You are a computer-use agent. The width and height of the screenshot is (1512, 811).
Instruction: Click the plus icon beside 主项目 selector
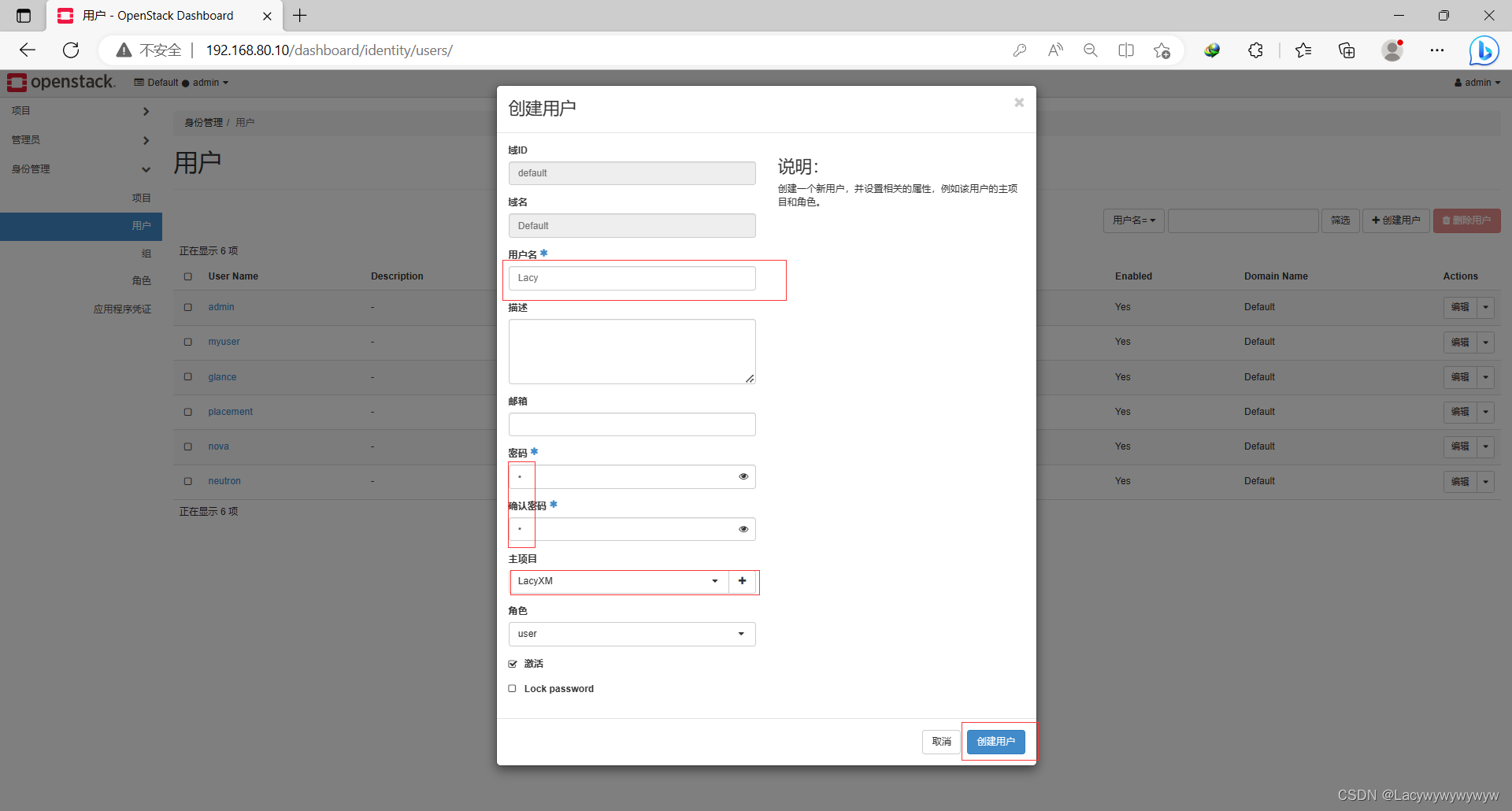[743, 581]
